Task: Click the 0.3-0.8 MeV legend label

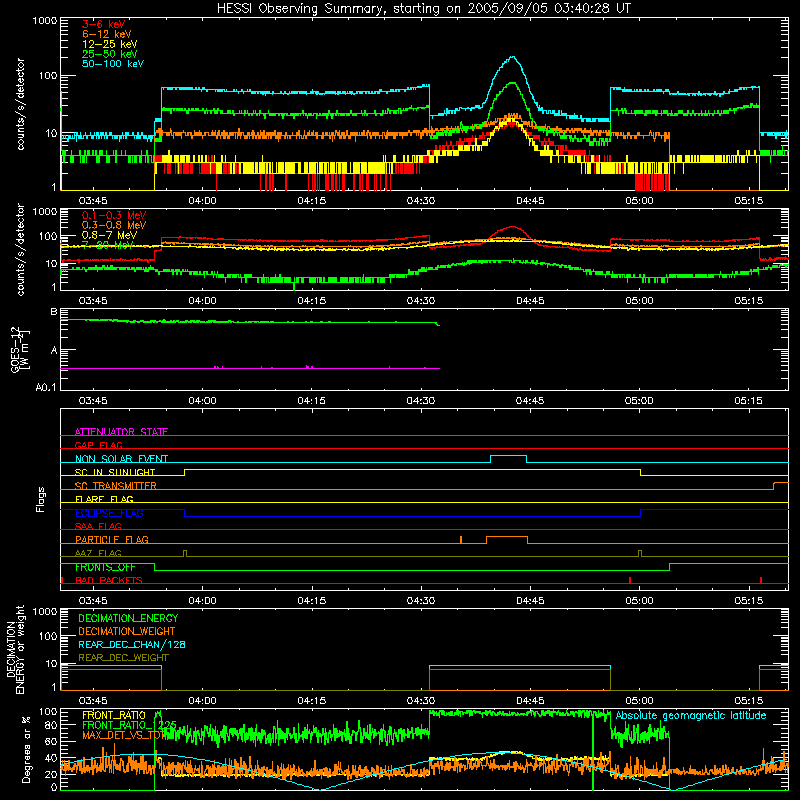Action: tap(114, 225)
